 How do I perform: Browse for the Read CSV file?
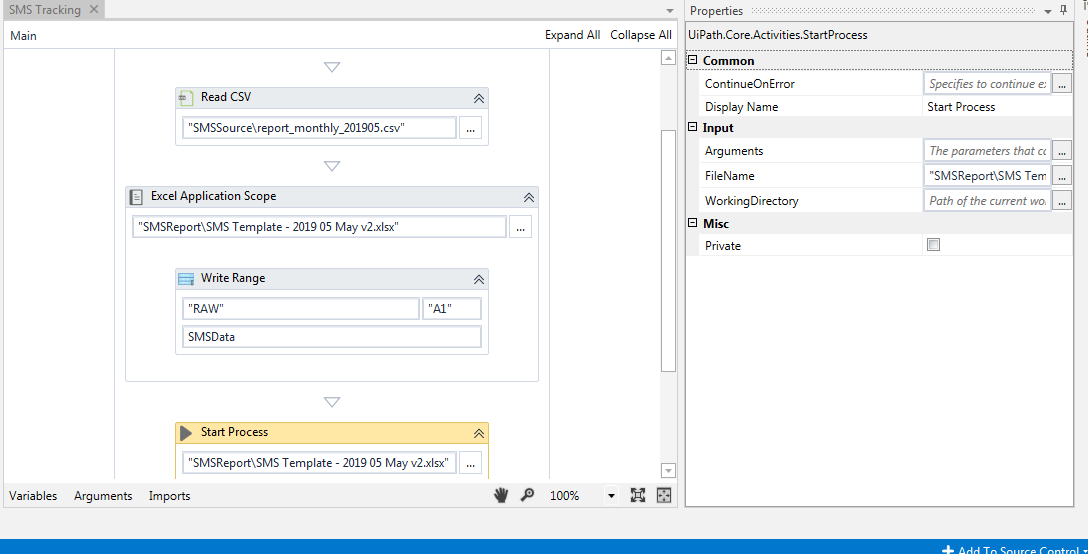coord(470,128)
